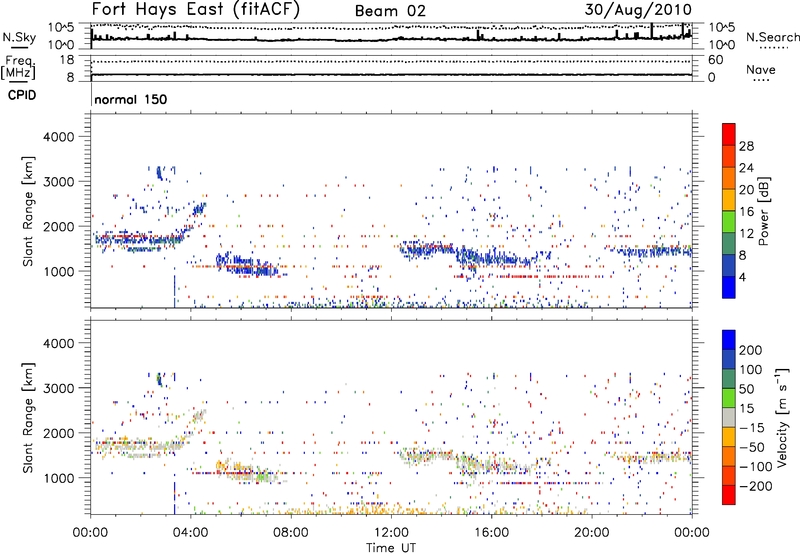This screenshot has width=800, height=554.
Task: Click the velocity panel's '4000' range label
Action: pos(59,343)
